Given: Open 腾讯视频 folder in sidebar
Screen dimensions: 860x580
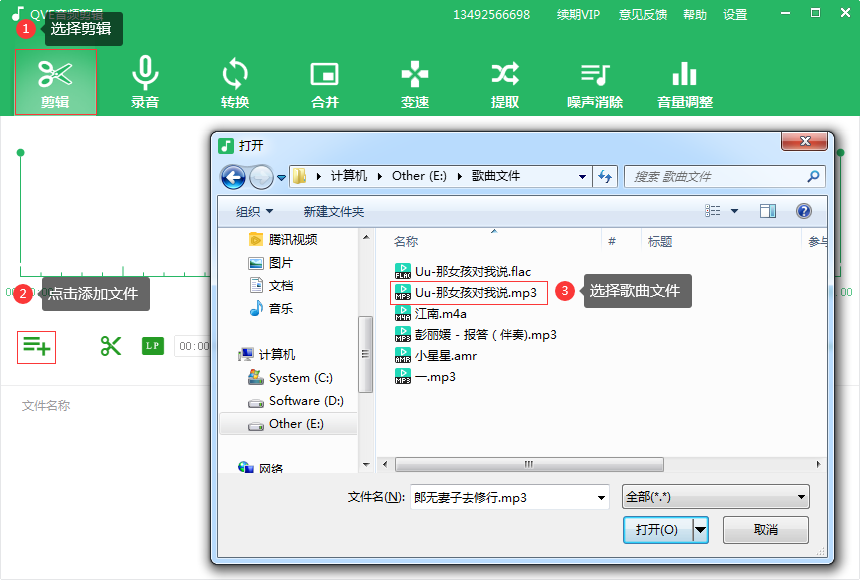Looking at the screenshot, I should tap(283, 240).
